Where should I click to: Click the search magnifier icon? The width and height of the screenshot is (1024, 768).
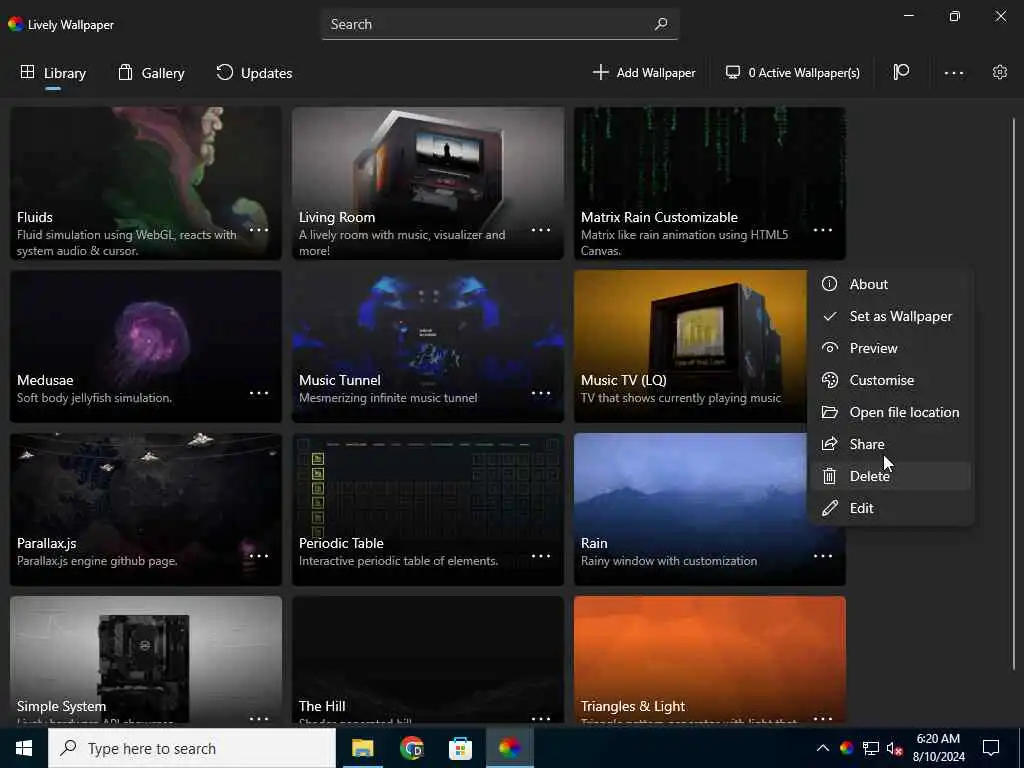pos(661,24)
